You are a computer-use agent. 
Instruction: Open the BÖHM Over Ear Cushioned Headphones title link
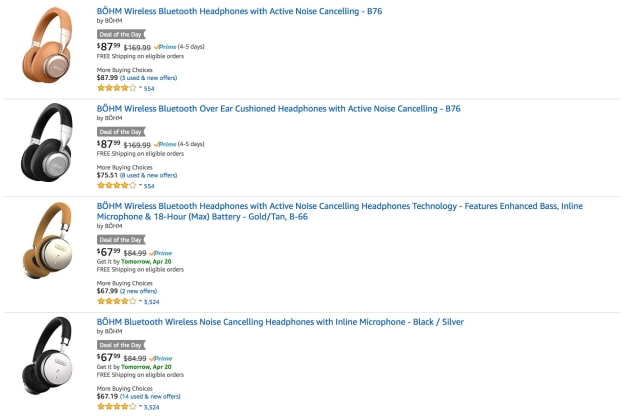pos(278,108)
